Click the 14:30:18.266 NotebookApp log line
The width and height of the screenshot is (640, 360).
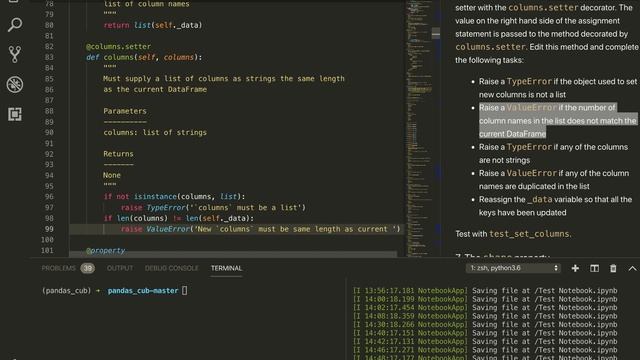coord(485,324)
